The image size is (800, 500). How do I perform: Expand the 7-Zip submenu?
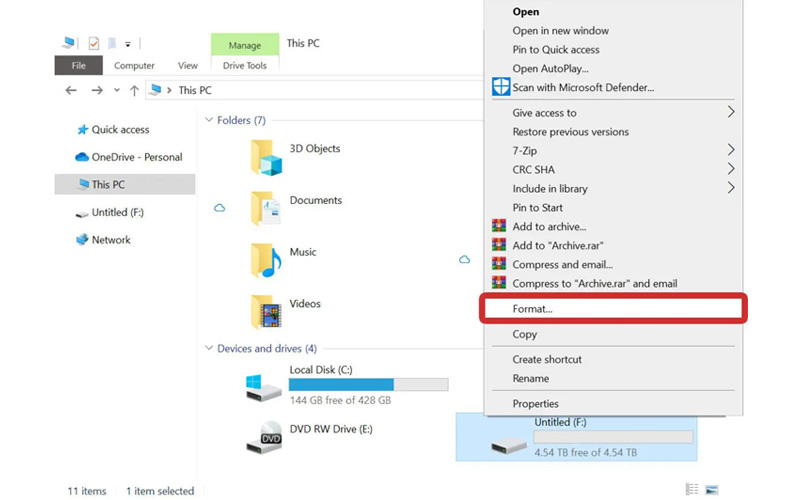click(731, 150)
